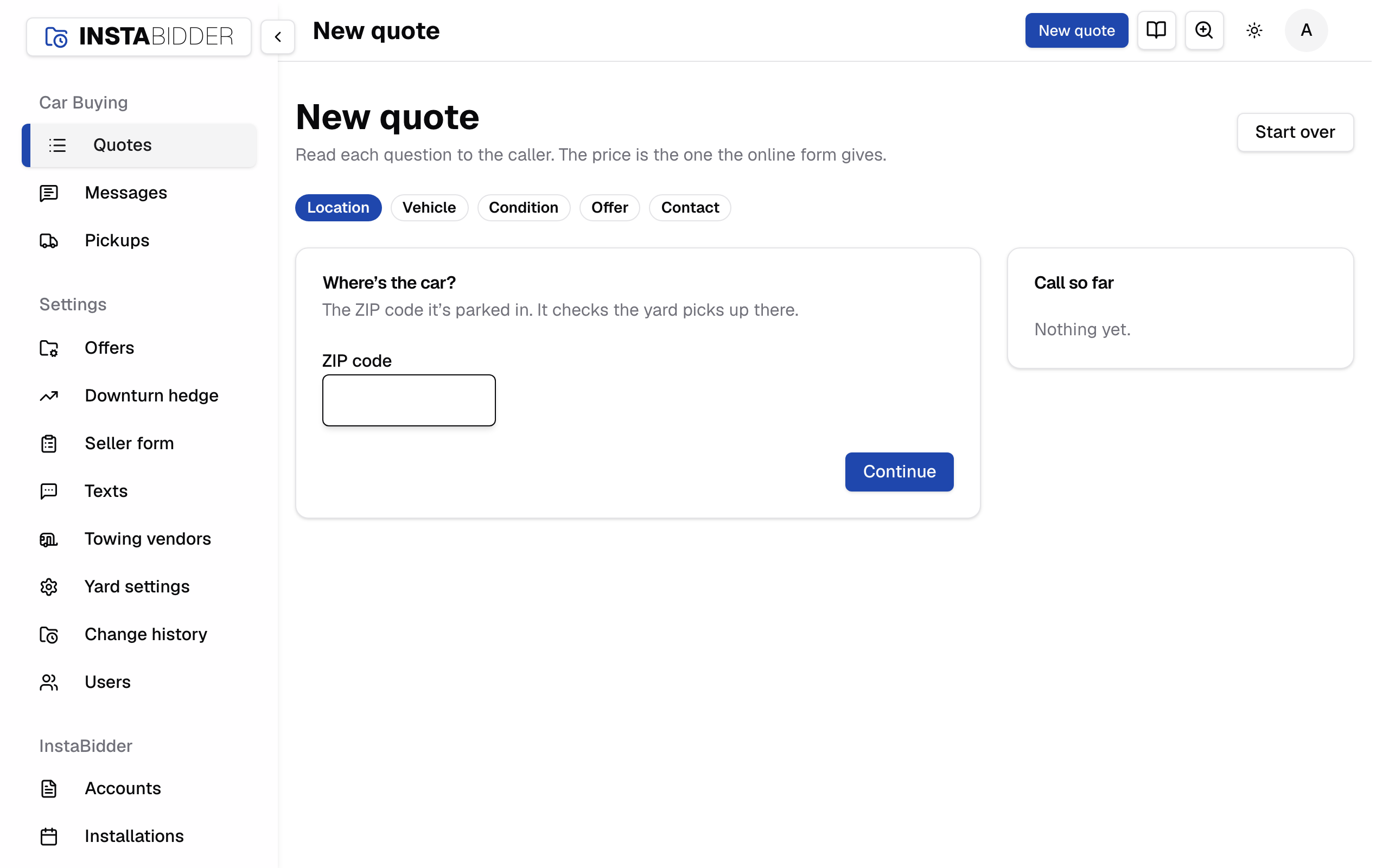
Task: Switch to the Contact step
Action: click(x=690, y=207)
